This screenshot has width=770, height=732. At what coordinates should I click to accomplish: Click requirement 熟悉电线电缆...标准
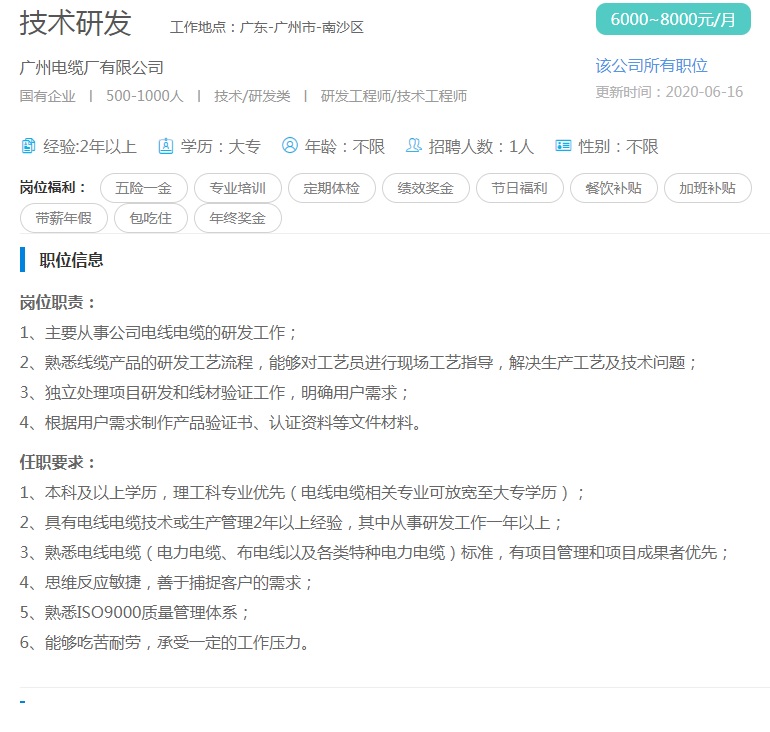click(x=374, y=552)
